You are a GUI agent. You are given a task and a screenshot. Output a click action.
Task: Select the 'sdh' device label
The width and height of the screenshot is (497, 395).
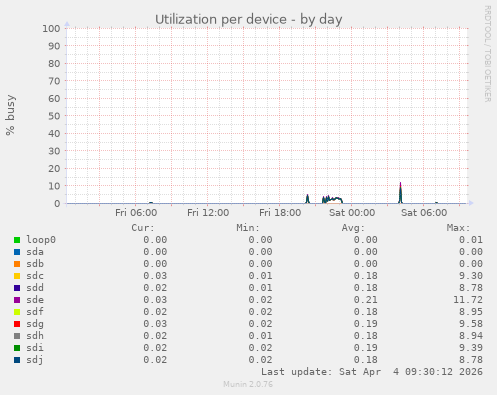point(35,336)
